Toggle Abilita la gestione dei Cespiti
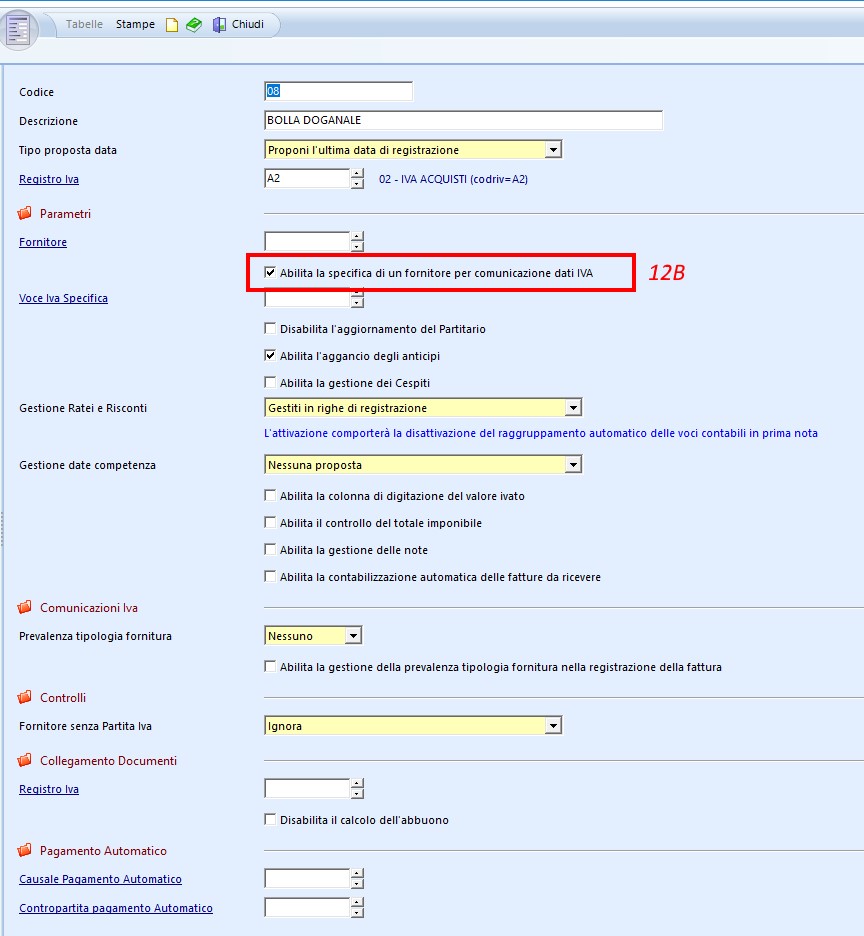864x936 pixels. tap(270, 382)
